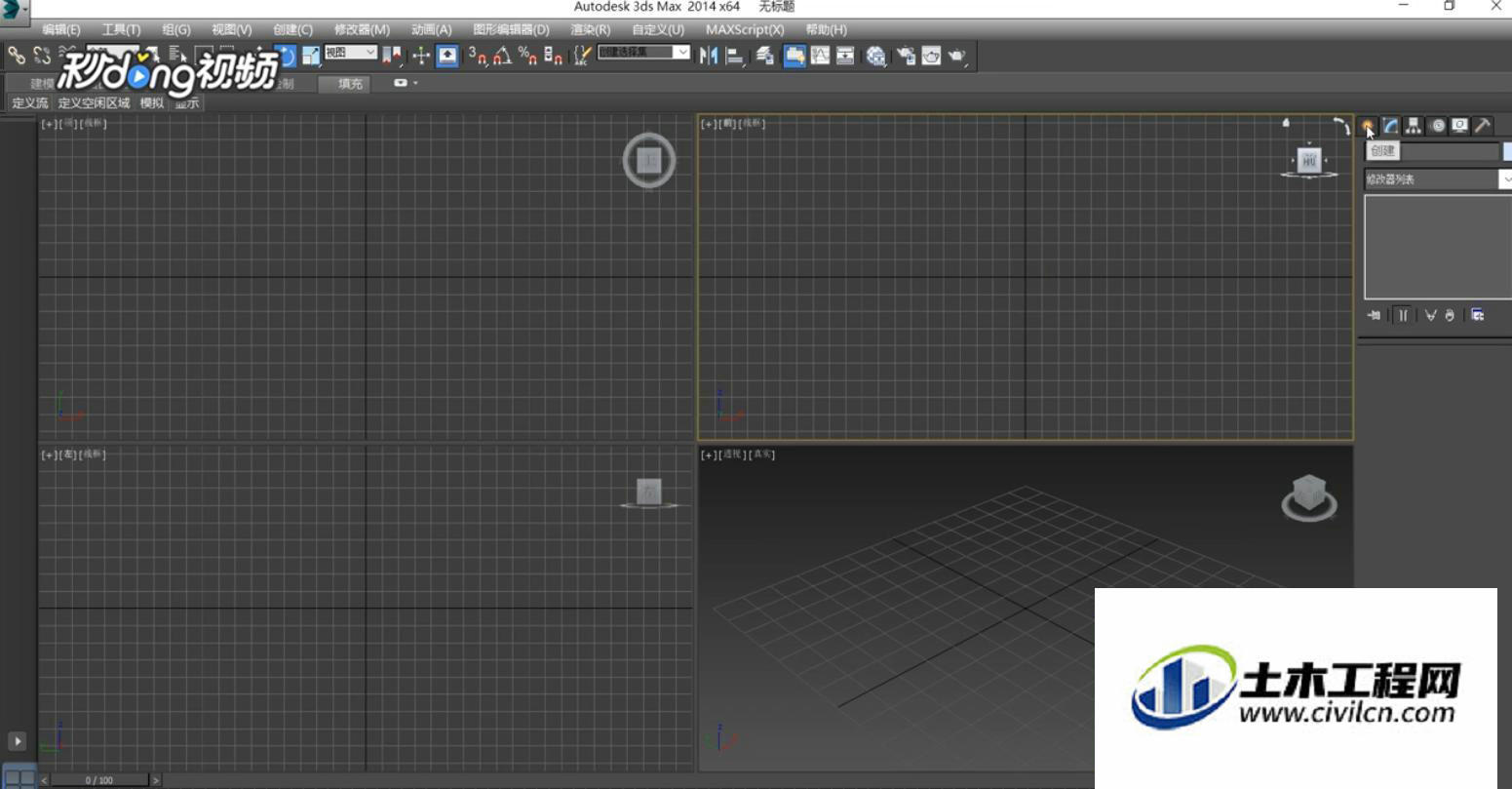The width and height of the screenshot is (1512, 789).
Task: Open the Render Setup dialog
Action: tap(906, 56)
